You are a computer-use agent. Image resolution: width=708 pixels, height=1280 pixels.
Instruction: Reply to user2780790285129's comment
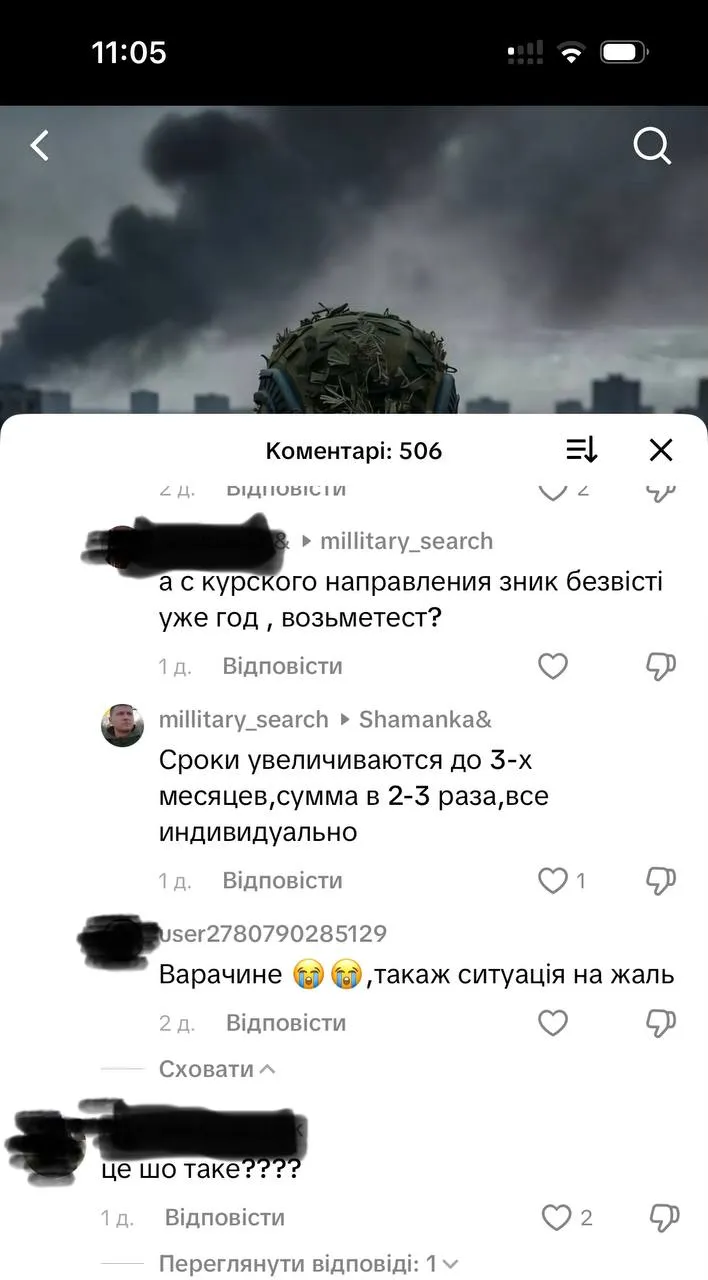point(286,1023)
